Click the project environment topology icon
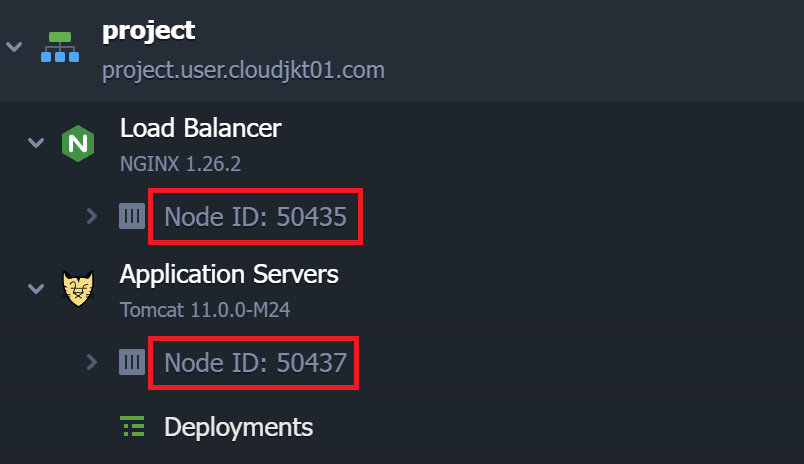The height and width of the screenshot is (464, 804). click(60, 47)
